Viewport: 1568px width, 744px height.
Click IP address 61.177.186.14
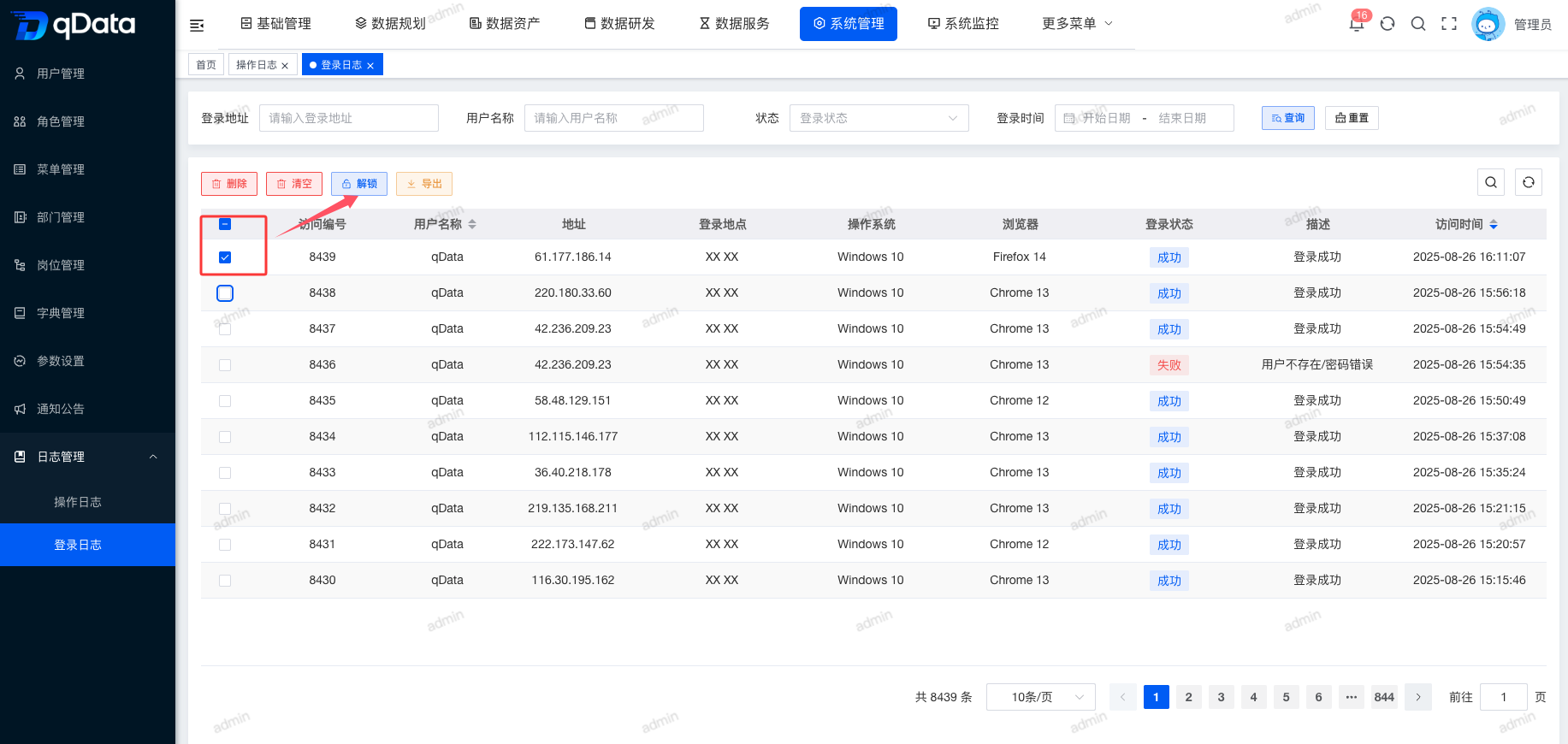pos(573,257)
